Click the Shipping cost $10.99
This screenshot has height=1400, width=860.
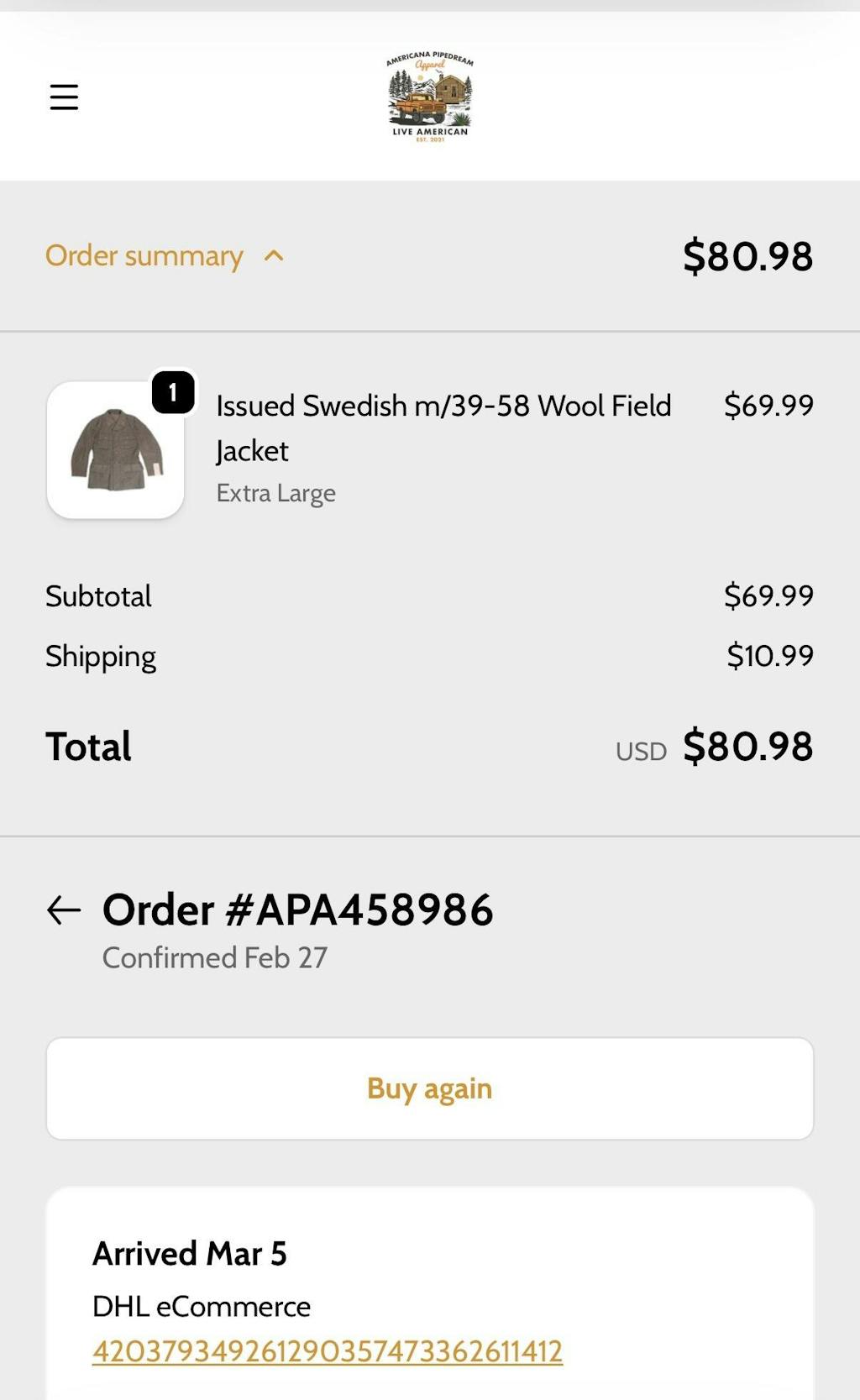click(x=770, y=656)
